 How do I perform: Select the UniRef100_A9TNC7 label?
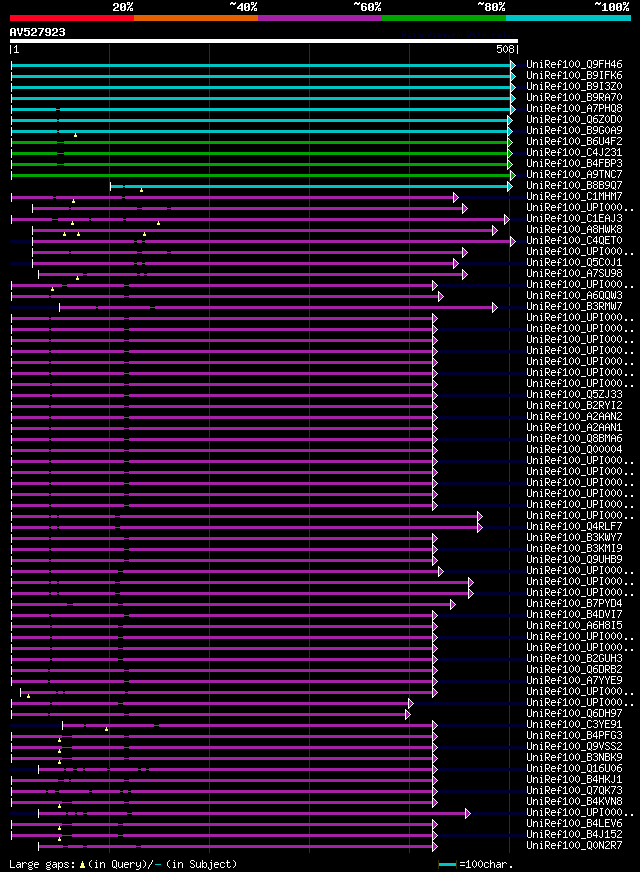[574, 175]
